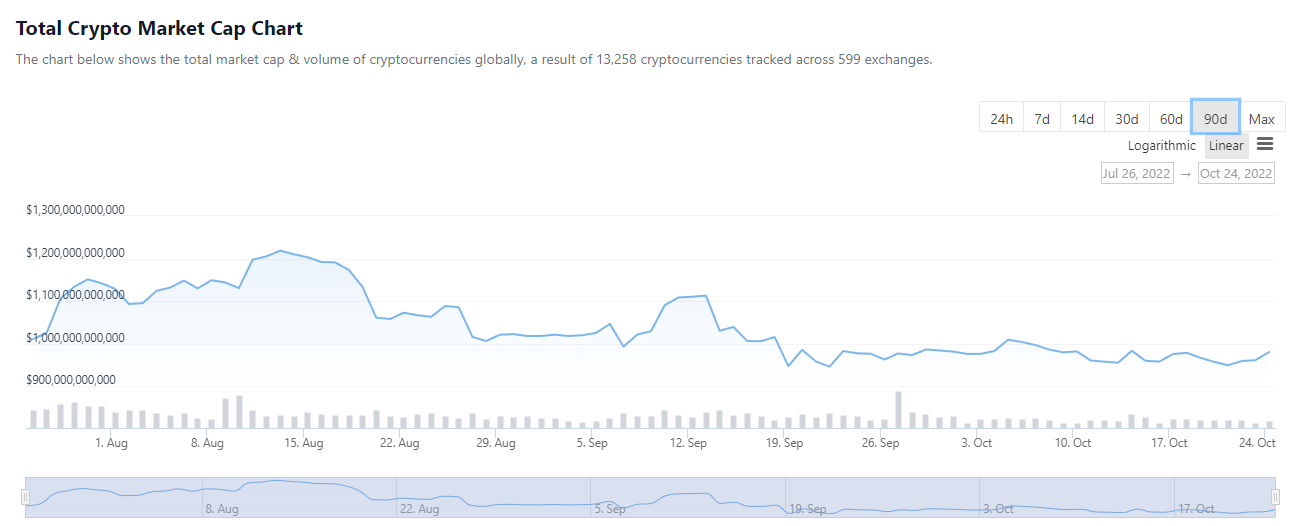Choose the 30d range button
This screenshot has width=1295, height=526.
1127,119
